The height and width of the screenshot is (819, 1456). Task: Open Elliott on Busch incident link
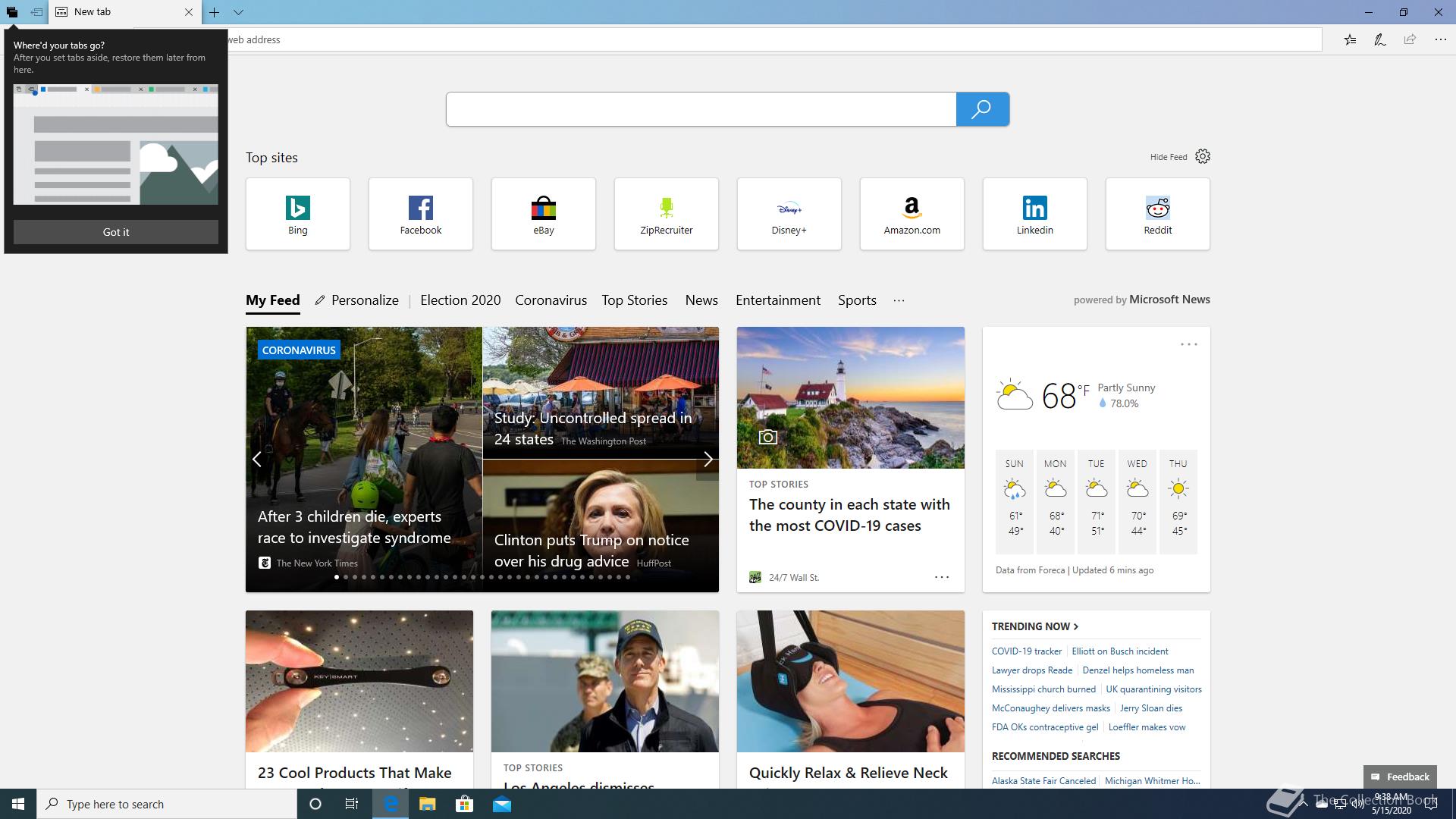(1120, 651)
